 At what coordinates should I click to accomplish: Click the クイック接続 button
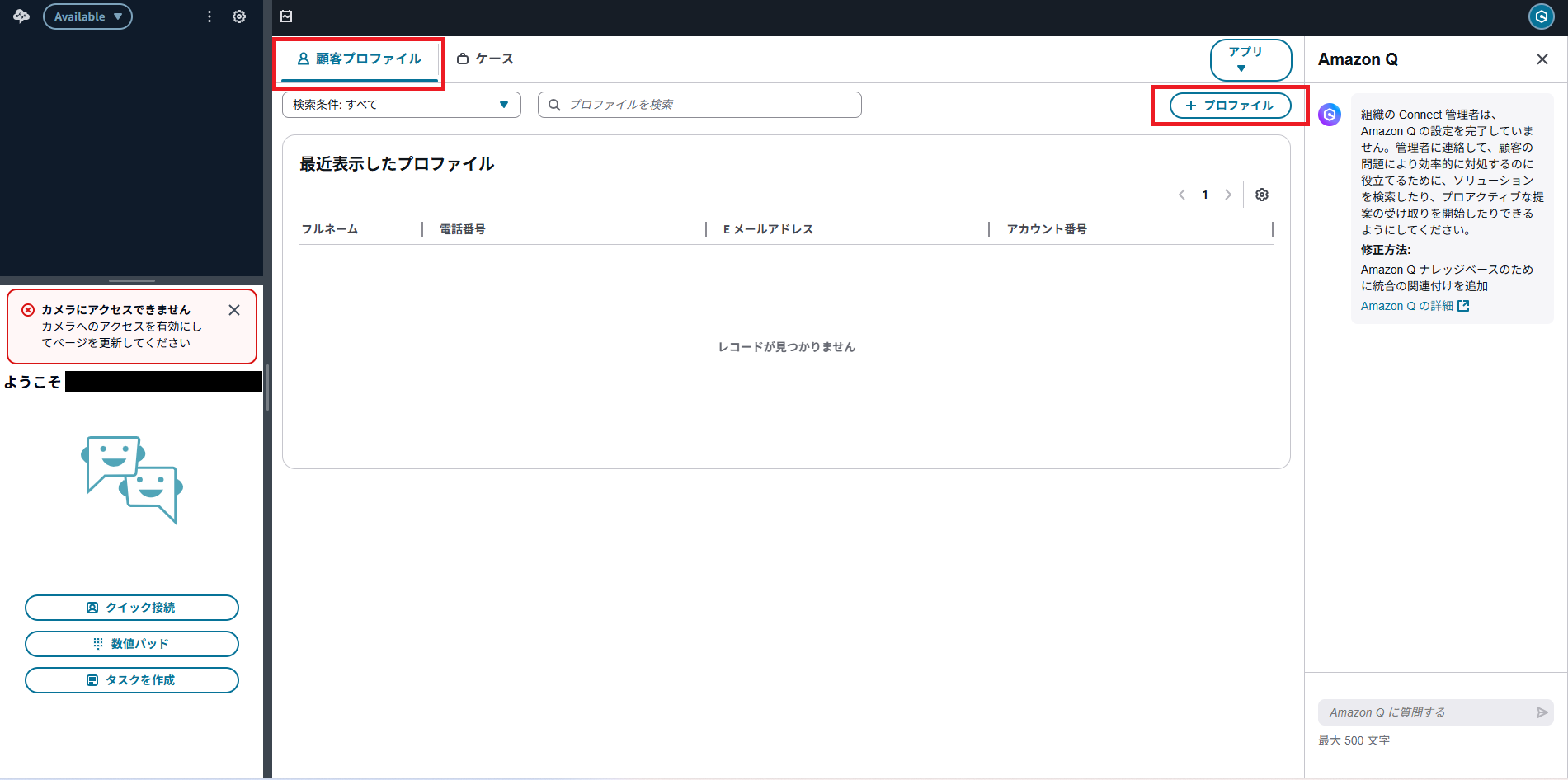point(132,608)
